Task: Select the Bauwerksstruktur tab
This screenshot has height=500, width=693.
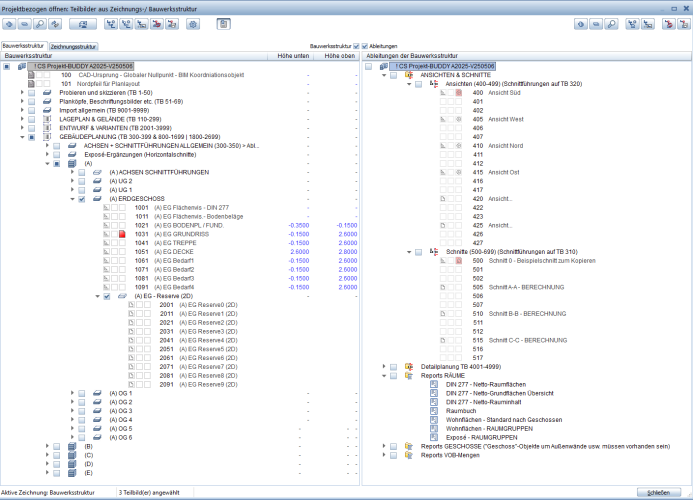Action: tap(24, 46)
